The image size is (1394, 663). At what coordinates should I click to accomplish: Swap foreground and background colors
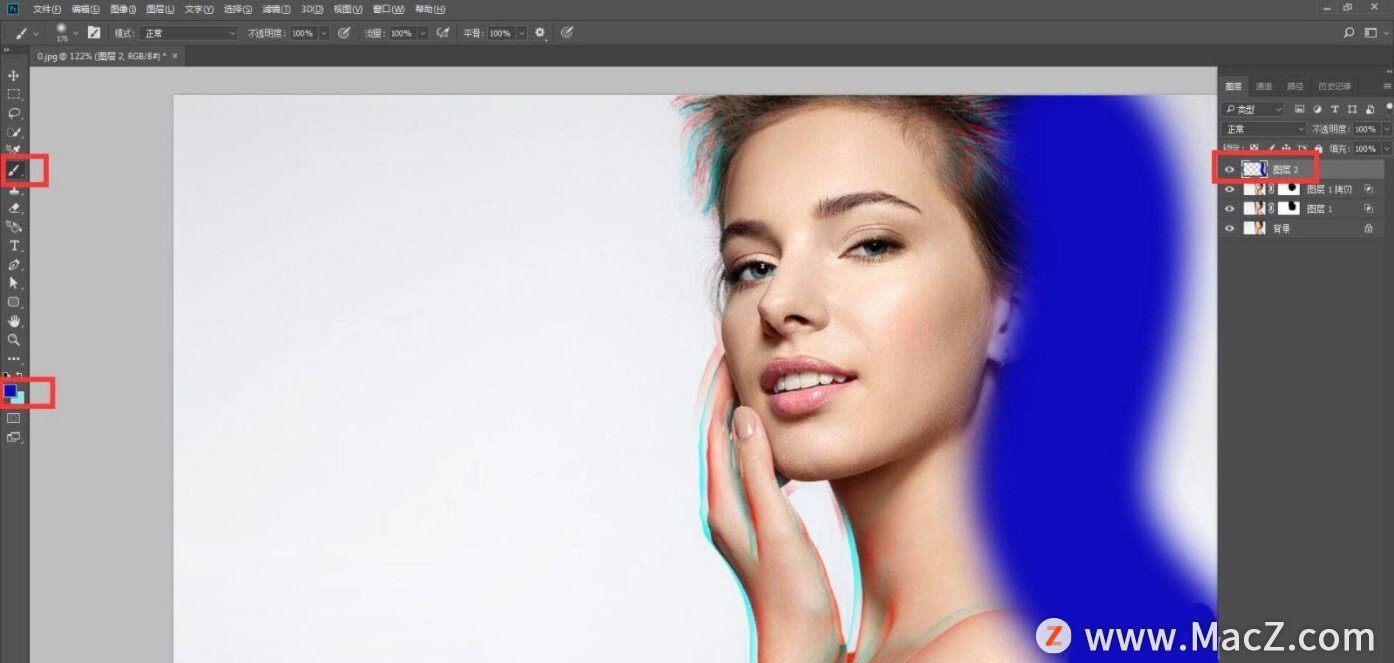(19, 375)
